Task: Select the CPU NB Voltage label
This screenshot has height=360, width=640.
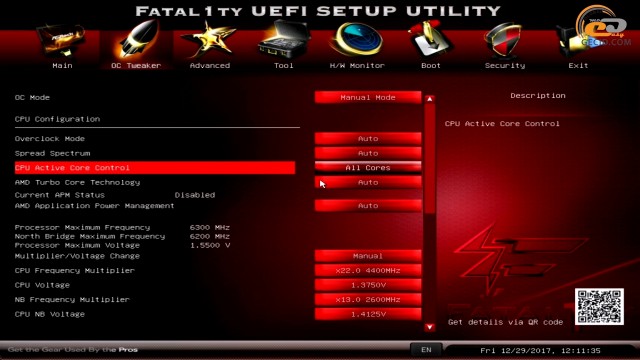Action: coord(50,314)
